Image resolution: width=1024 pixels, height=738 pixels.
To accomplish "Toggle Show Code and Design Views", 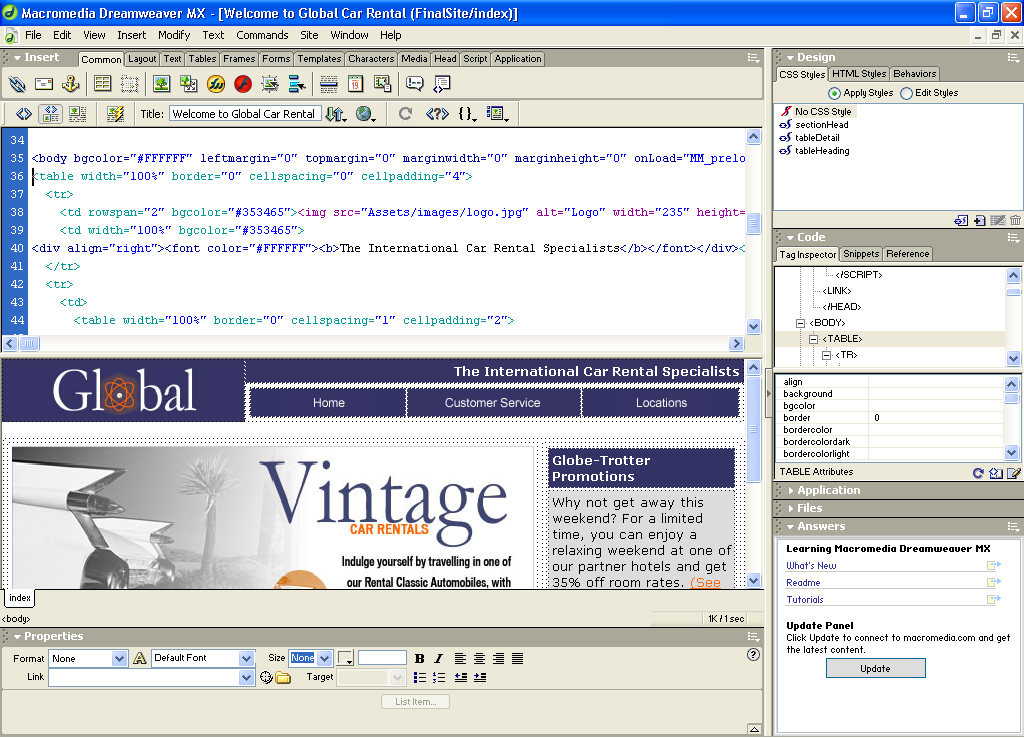I will [51, 114].
